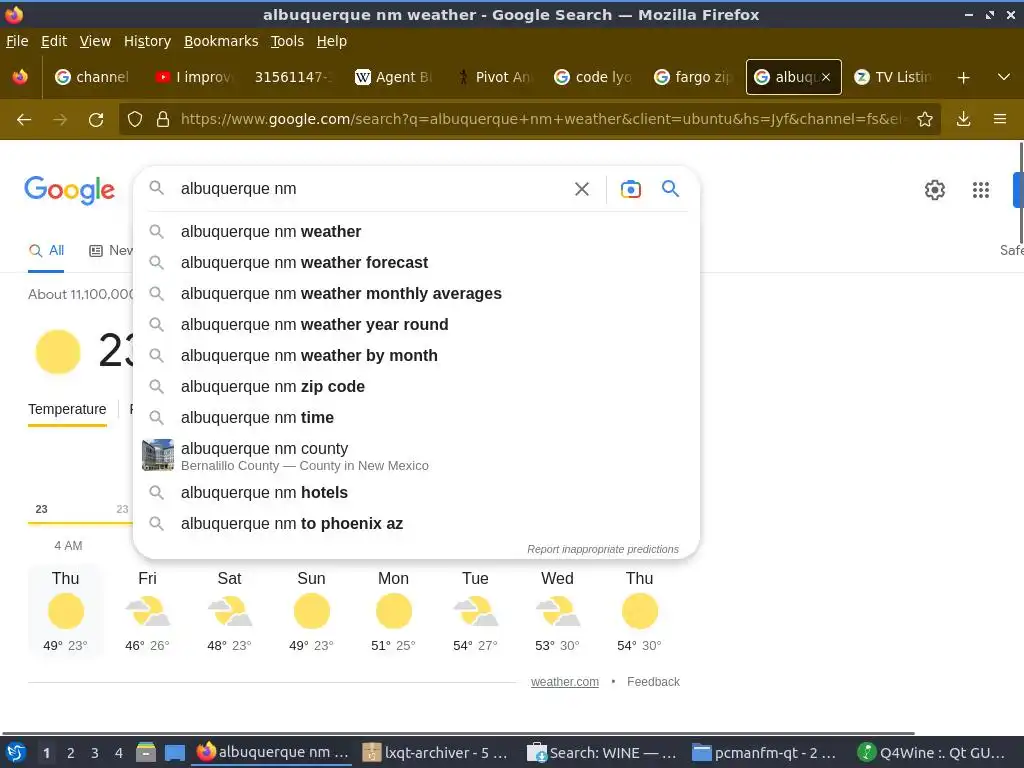The height and width of the screenshot is (768, 1024).
Task: Click the Bernalillo County thumbnail image
Action: (158, 455)
